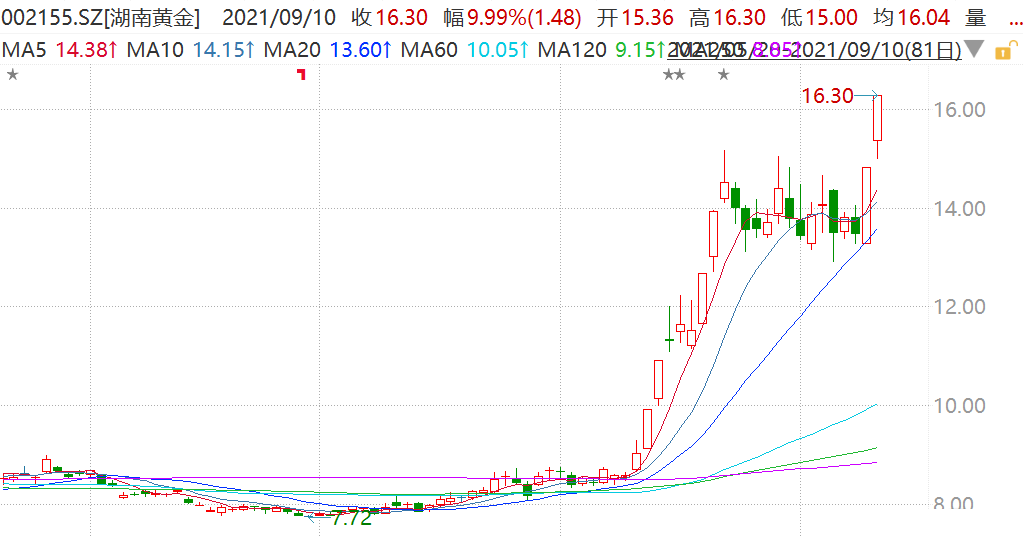1023x536 pixels.
Task: Click stock code 002155.SZ[湖南黄金] title
Action: click(x=101, y=18)
